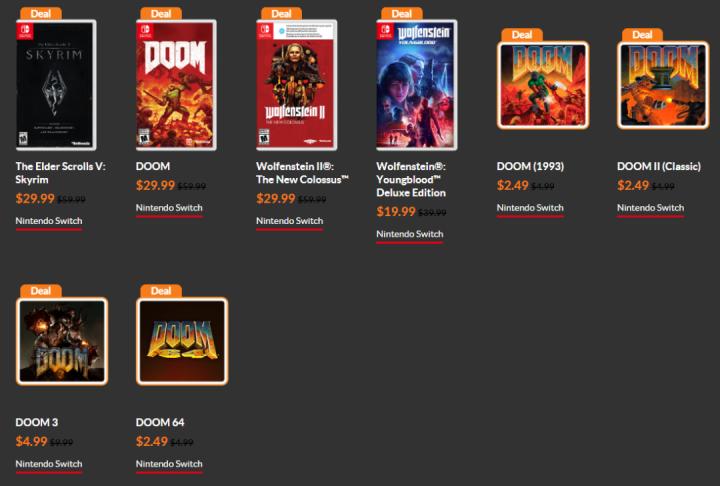Screen dimensions: 720x486
Task: Click Nintendo Switch label under DOOM (1993)
Action: click(x=530, y=208)
